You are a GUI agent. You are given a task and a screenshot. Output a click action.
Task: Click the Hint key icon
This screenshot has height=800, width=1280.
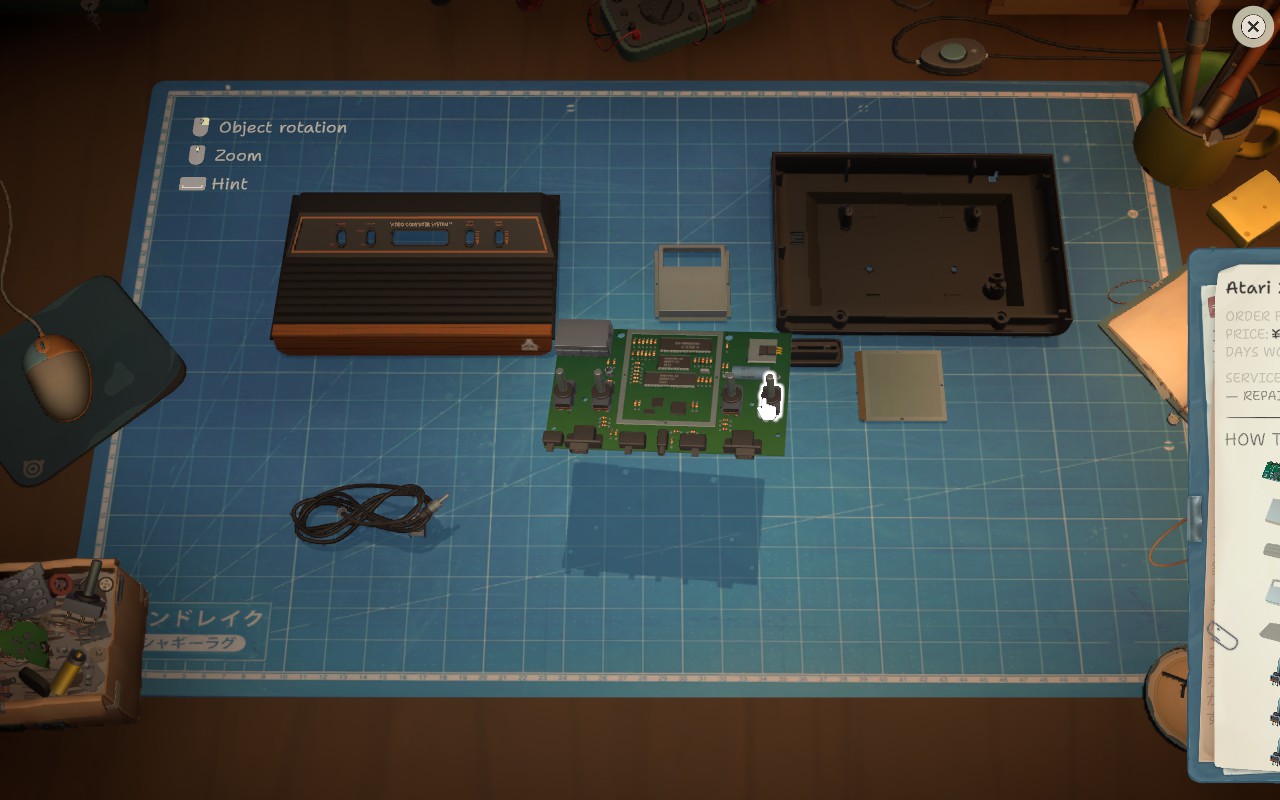[192, 184]
